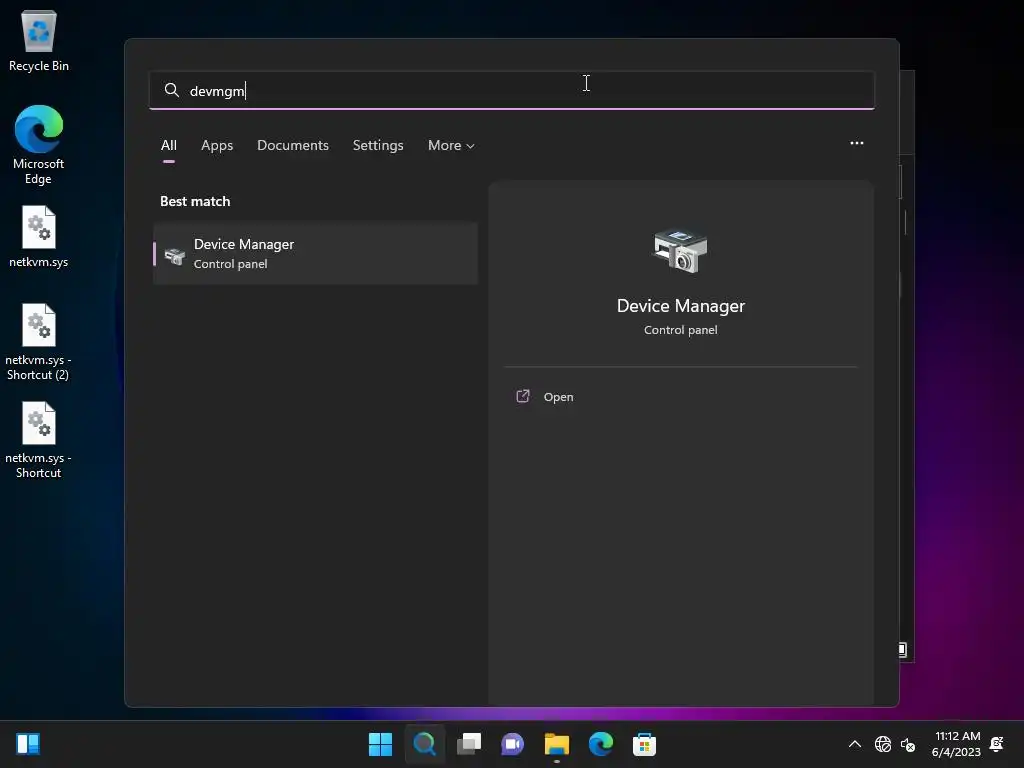Click the network globe tray icon
The image size is (1024, 768).
pos(883,744)
